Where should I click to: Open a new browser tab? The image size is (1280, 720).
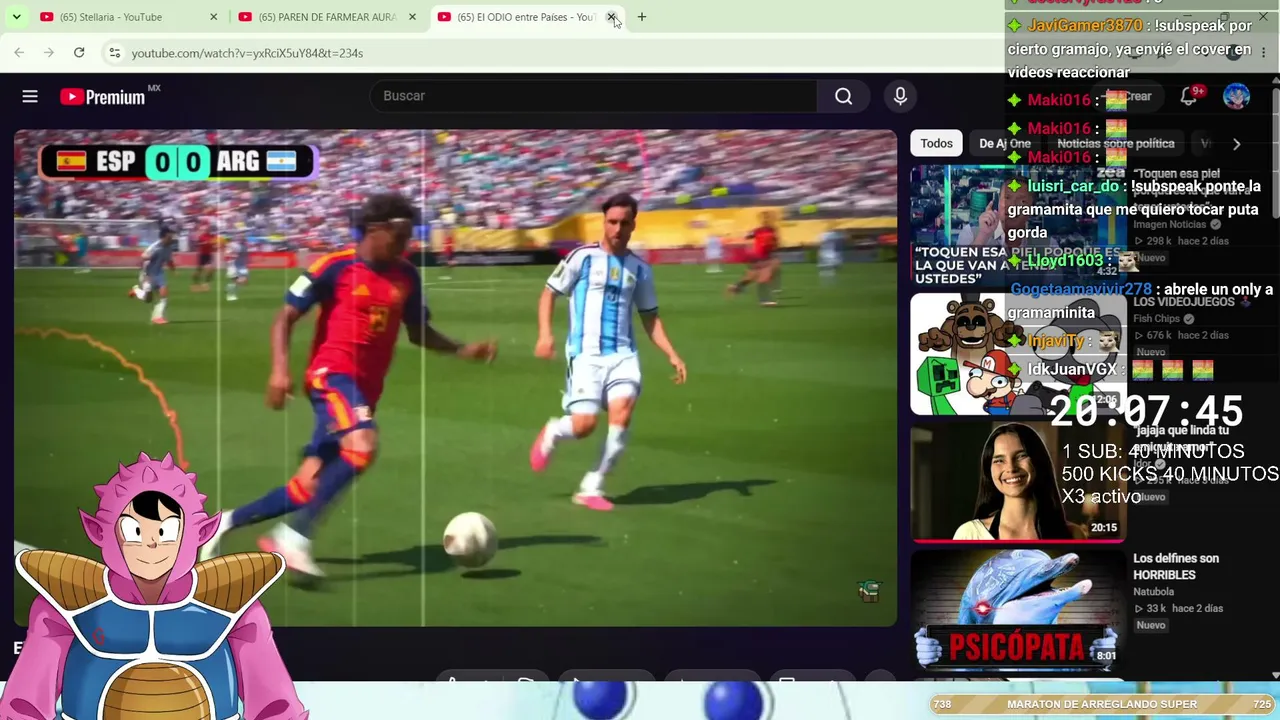click(642, 17)
